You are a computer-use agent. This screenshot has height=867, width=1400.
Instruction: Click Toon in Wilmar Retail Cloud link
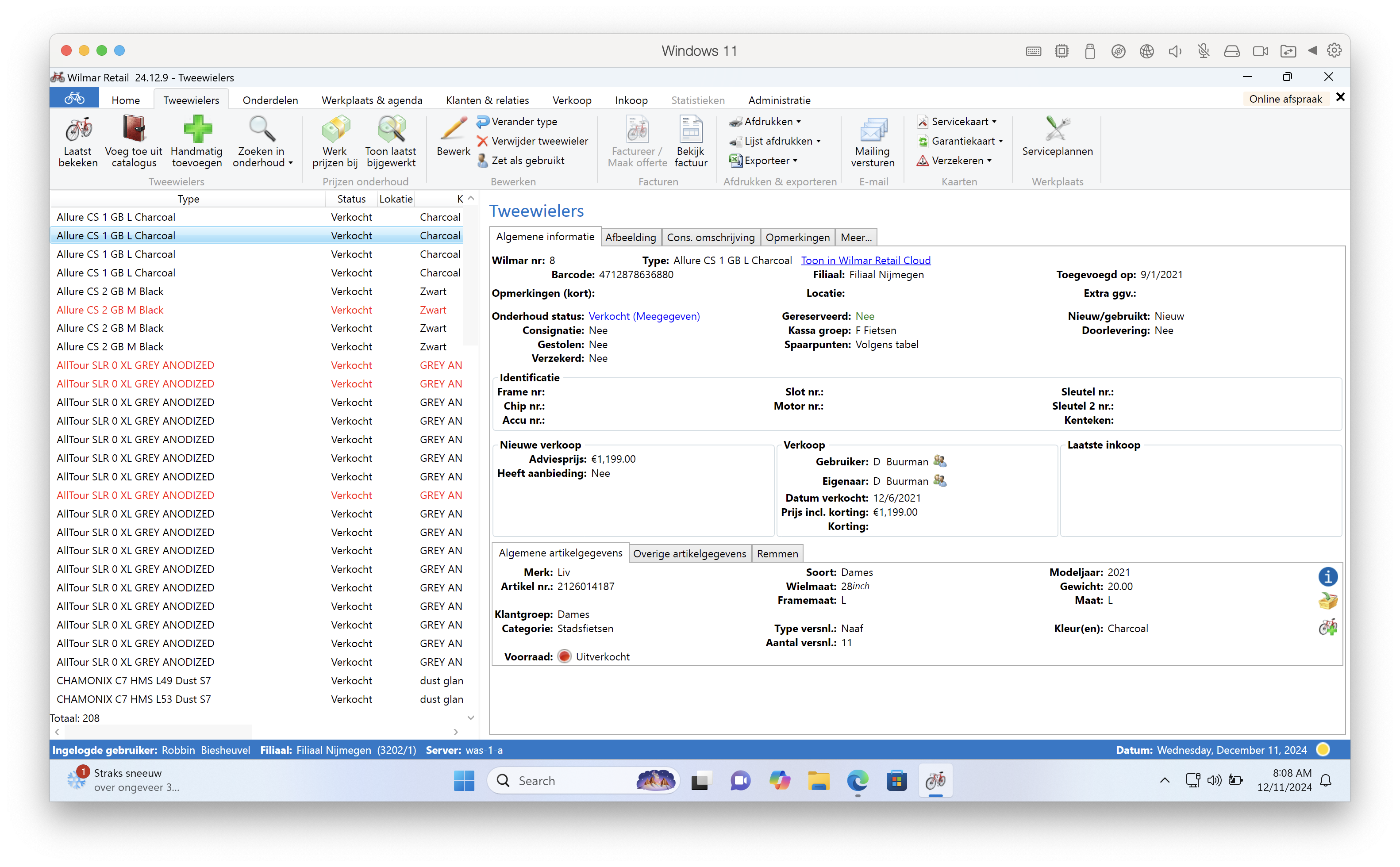[865, 261]
